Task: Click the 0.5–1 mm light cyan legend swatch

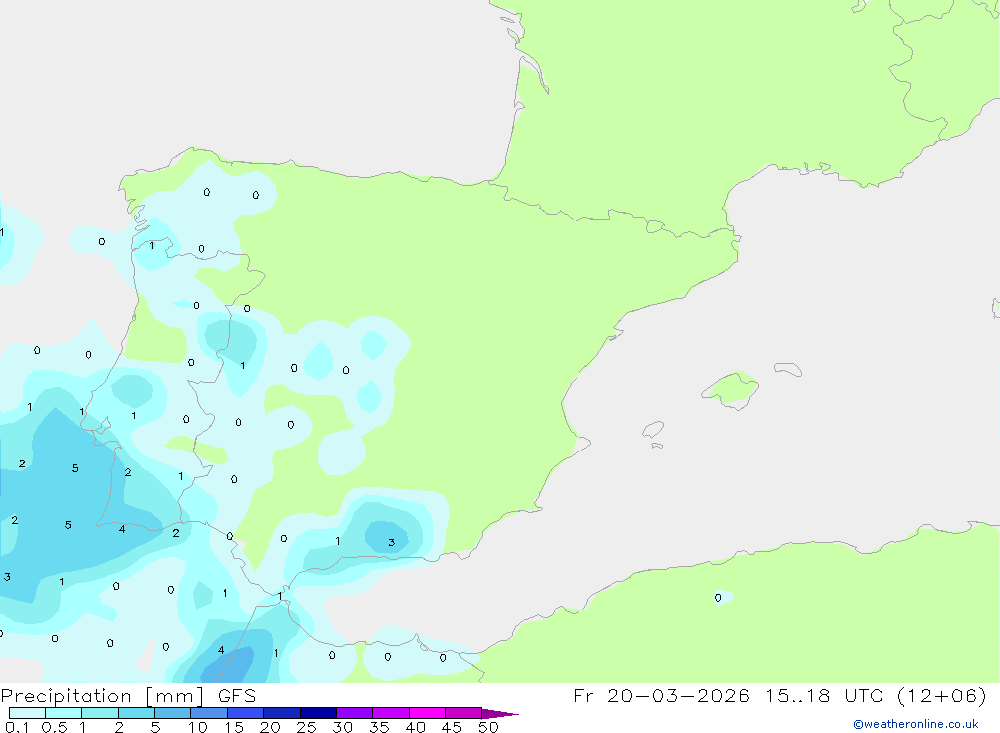Action: [64, 713]
